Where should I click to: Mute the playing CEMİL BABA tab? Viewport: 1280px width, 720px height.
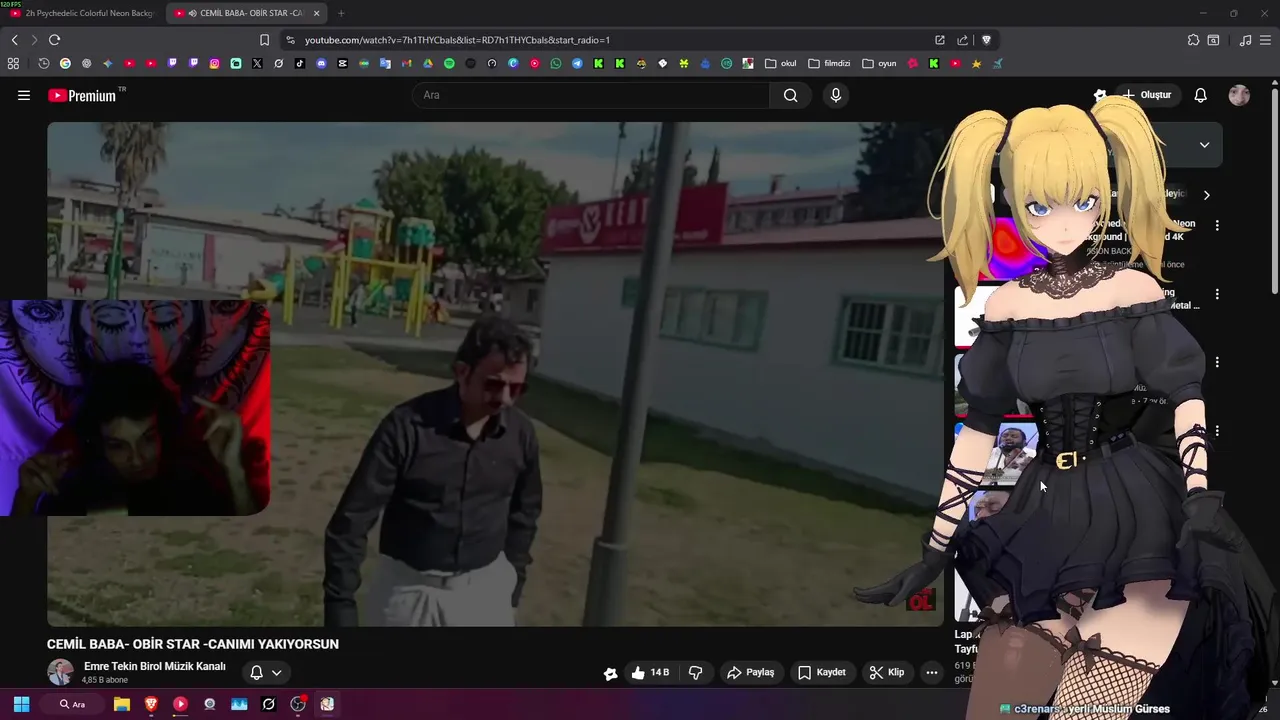[192, 13]
